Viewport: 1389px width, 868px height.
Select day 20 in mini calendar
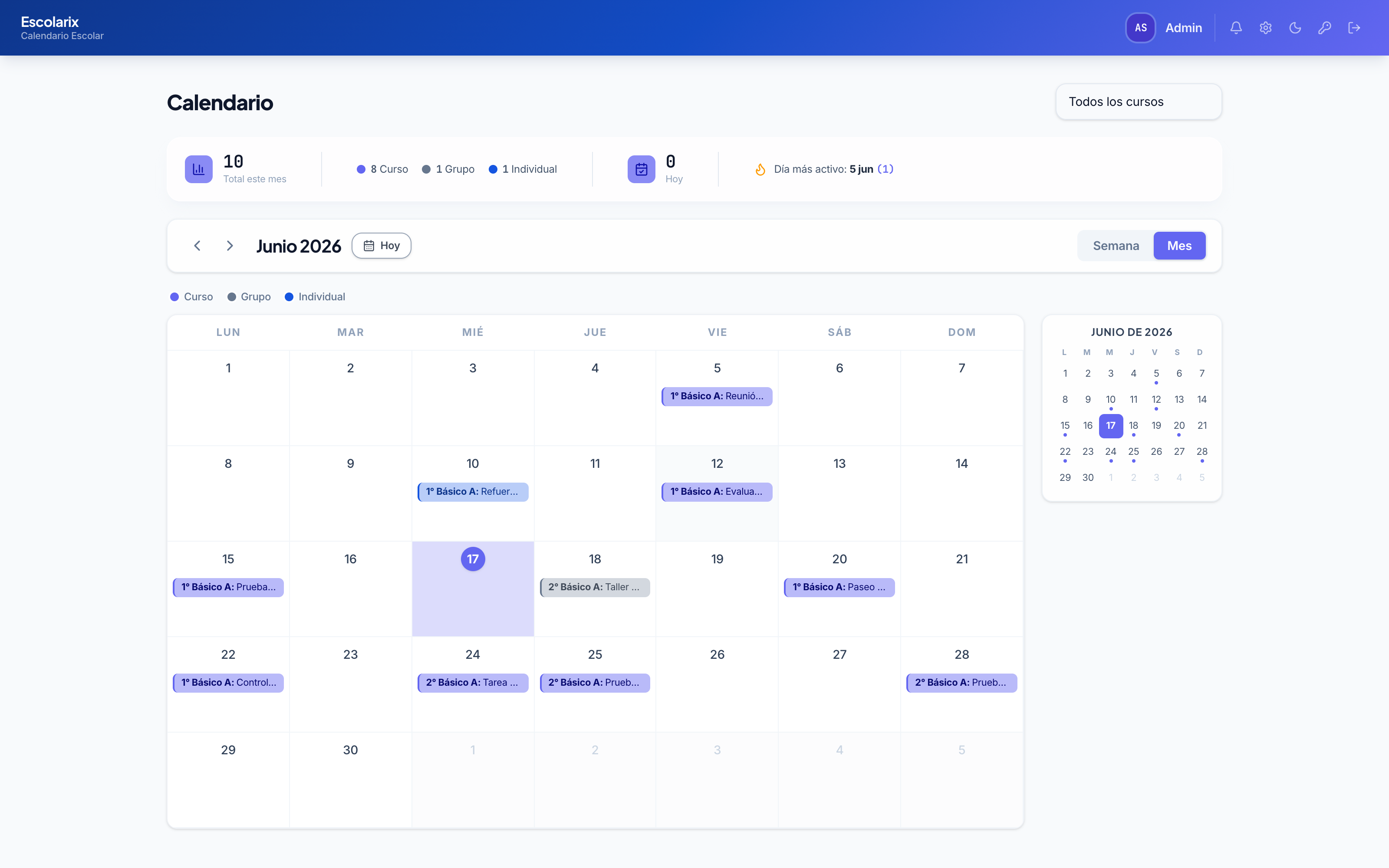click(1179, 426)
